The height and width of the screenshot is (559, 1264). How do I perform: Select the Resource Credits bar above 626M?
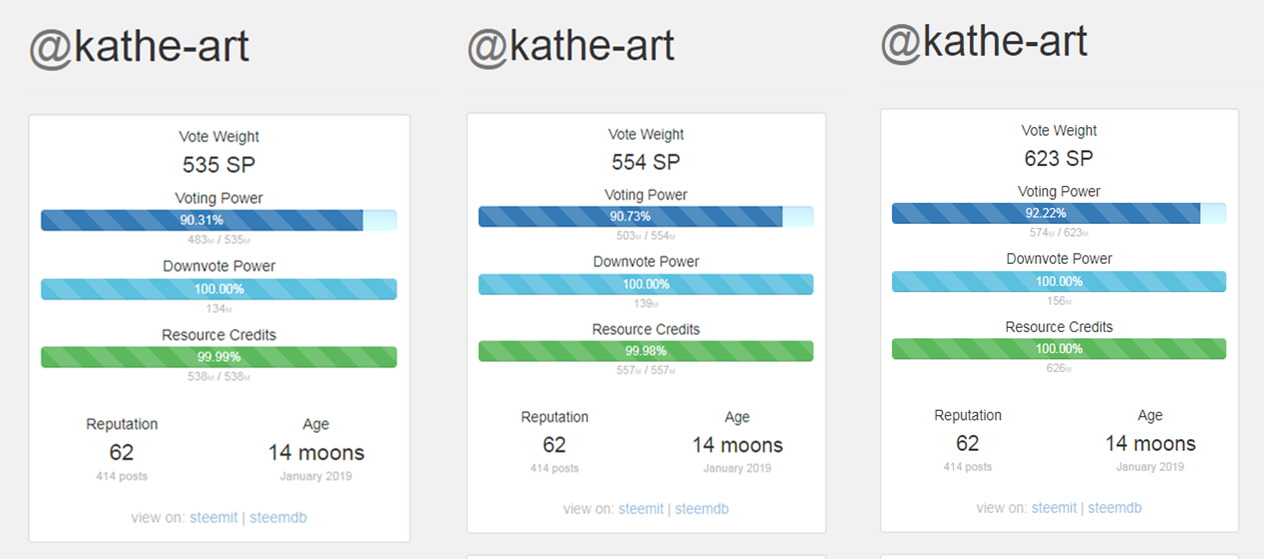pos(1058,349)
